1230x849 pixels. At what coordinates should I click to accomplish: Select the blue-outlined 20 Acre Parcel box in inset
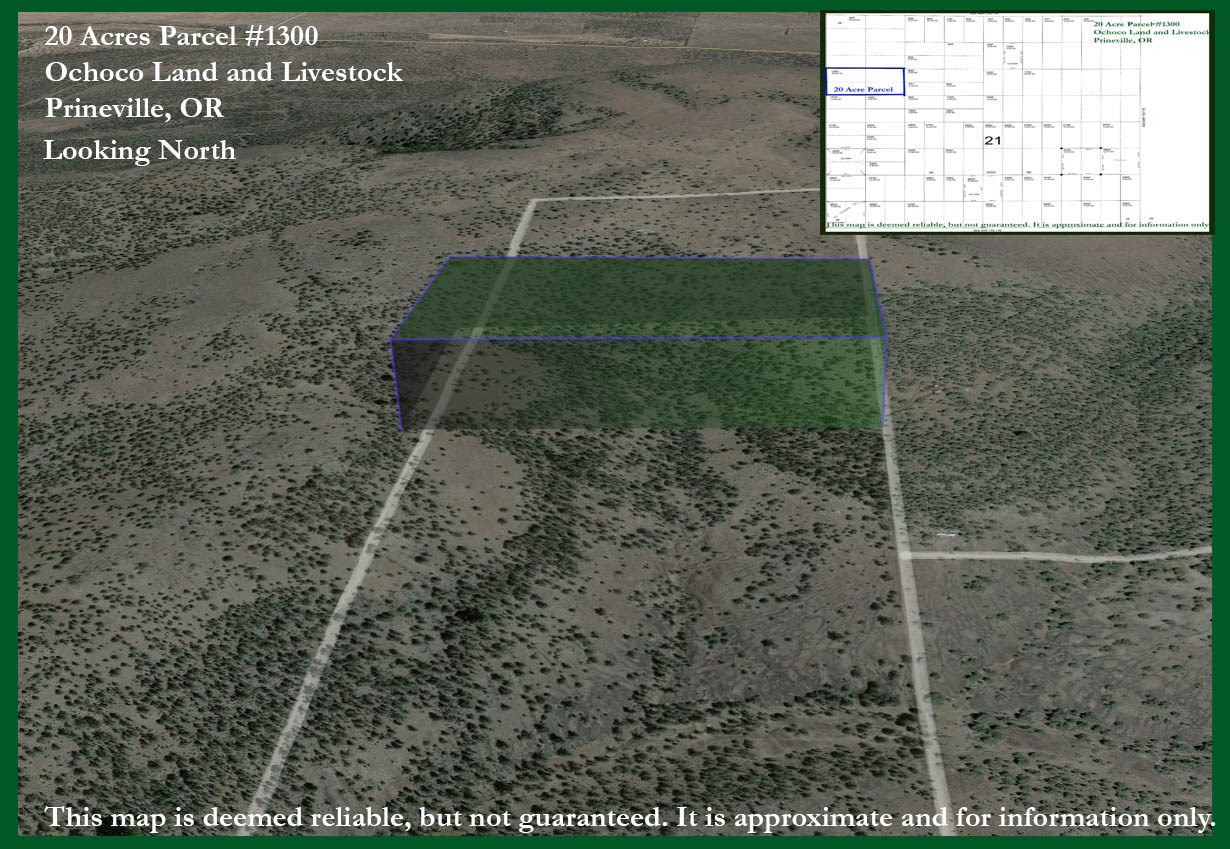coord(864,82)
